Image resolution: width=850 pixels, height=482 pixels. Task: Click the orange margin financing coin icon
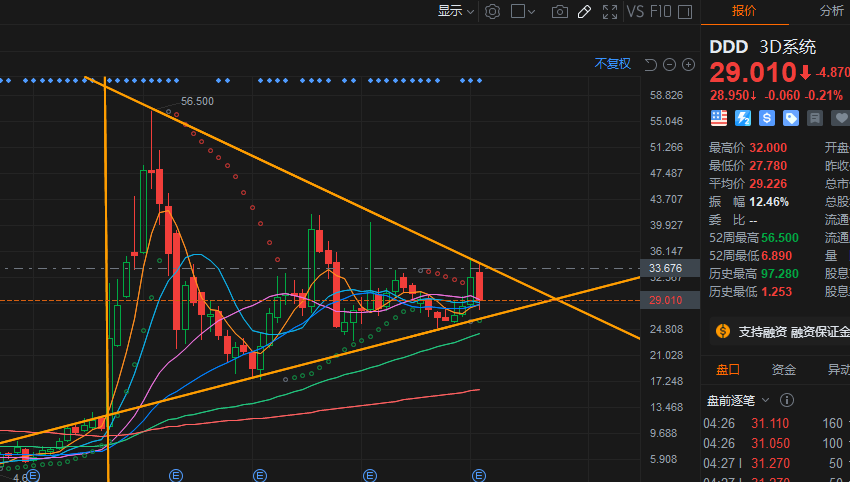pos(723,331)
